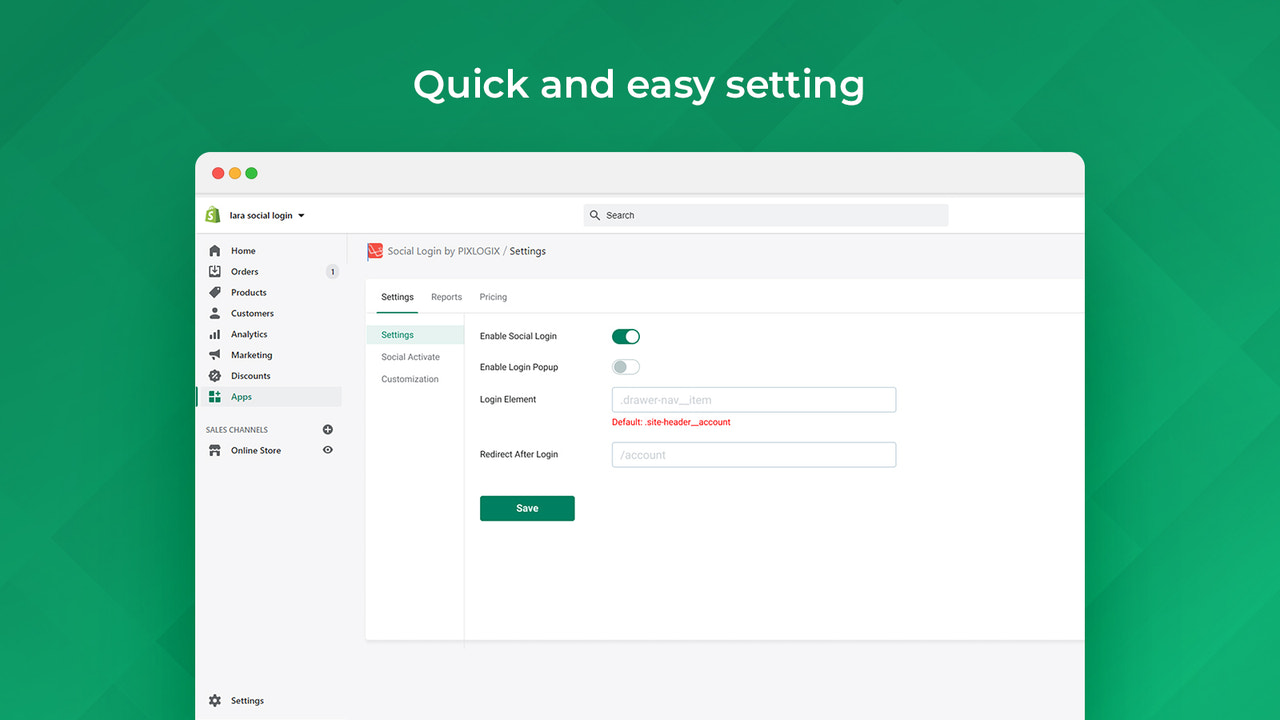
Task: Click the admin Search bar
Action: point(765,215)
